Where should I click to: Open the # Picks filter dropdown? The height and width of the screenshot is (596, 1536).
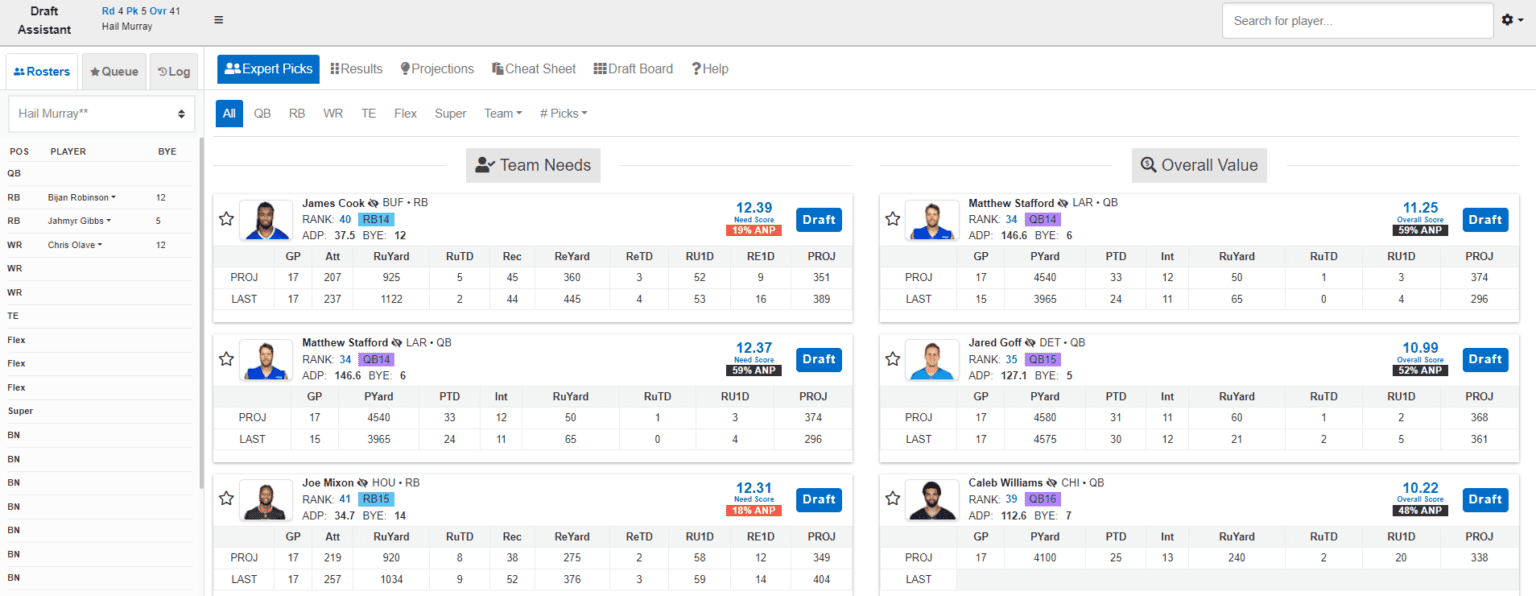[563, 113]
